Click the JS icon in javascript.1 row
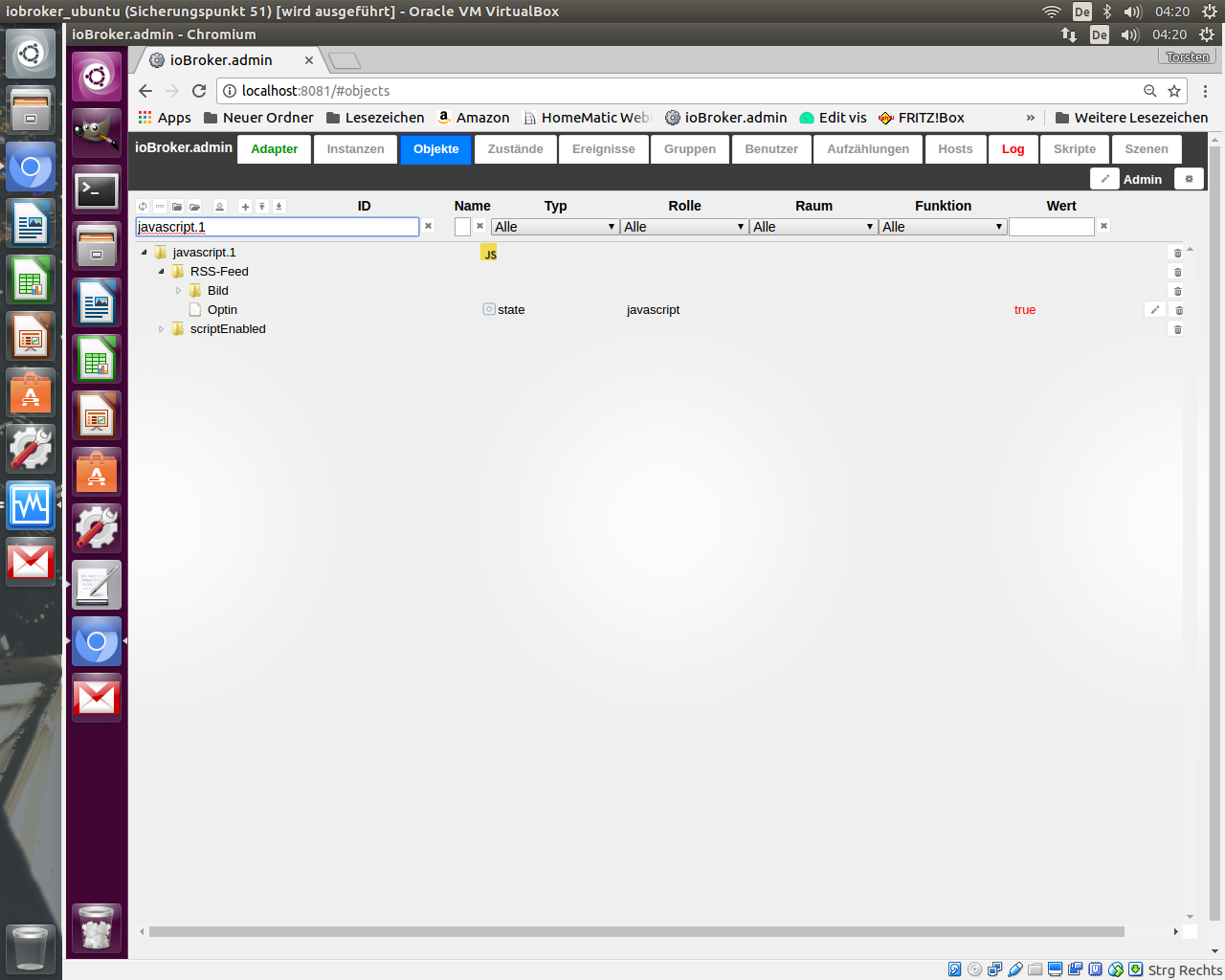Image resolution: width=1225 pixels, height=980 pixels. [489, 253]
